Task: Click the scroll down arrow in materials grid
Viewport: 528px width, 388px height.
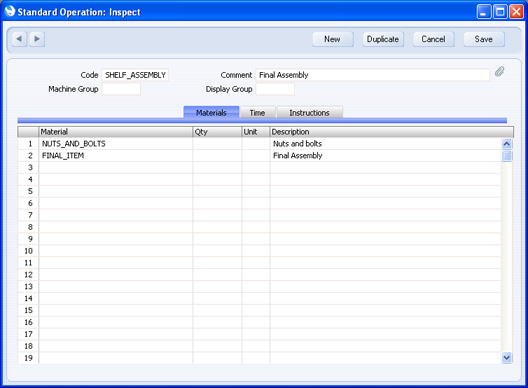Action: [506, 357]
